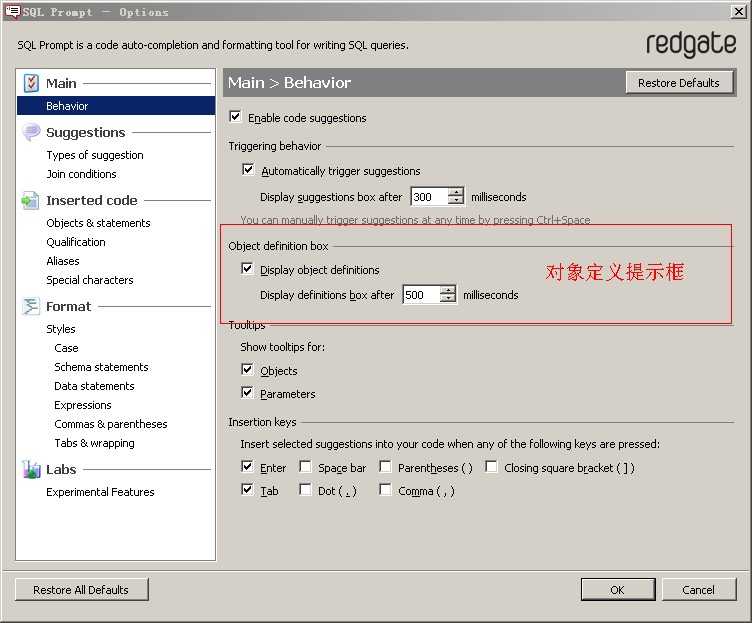Image resolution: width=752 pixels, height=623 pixels.
Task: Toggle Display object definitions checkbox
Action: 247,269
